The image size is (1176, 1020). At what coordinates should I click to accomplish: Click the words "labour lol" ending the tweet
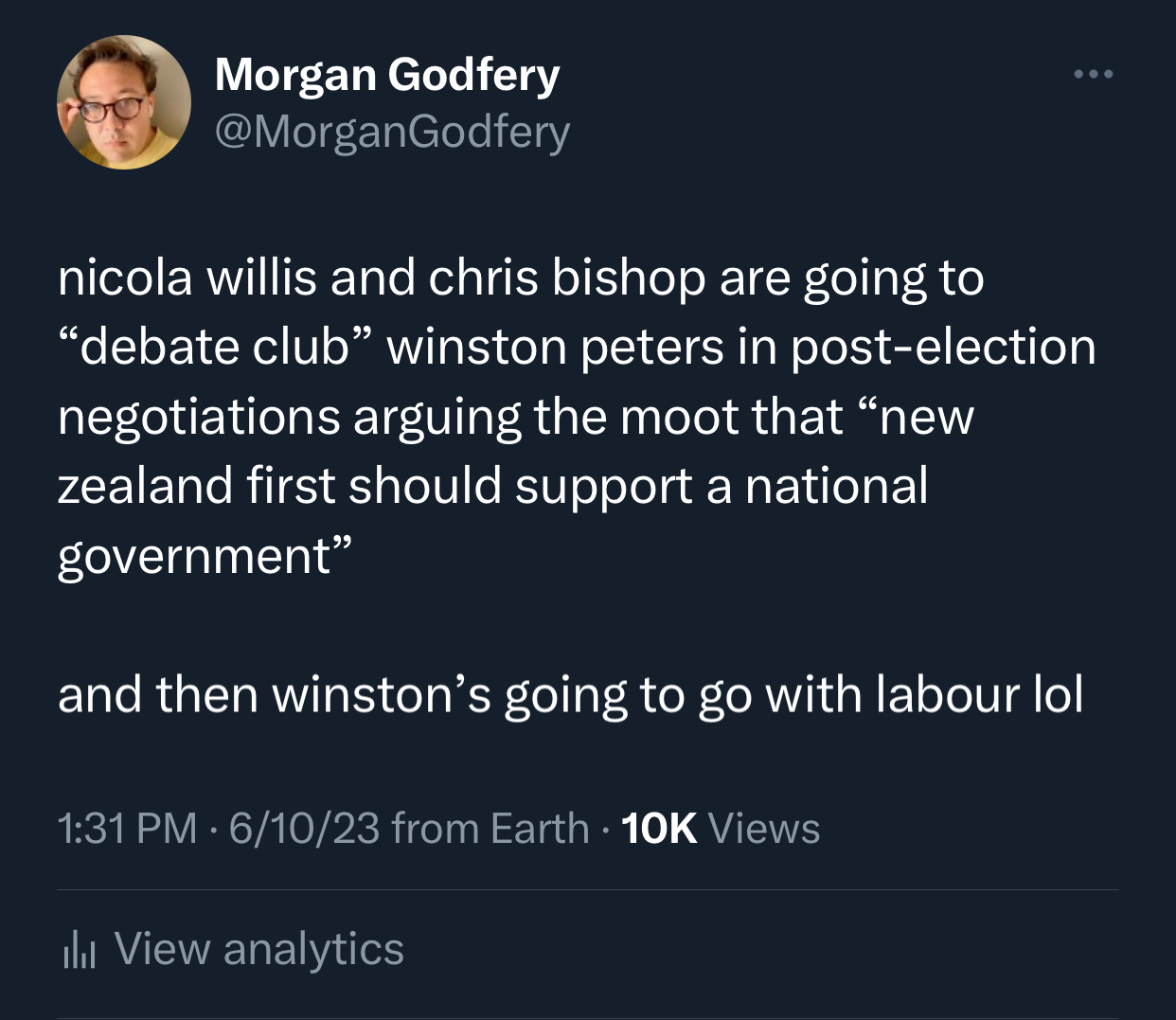pos(979,695)
